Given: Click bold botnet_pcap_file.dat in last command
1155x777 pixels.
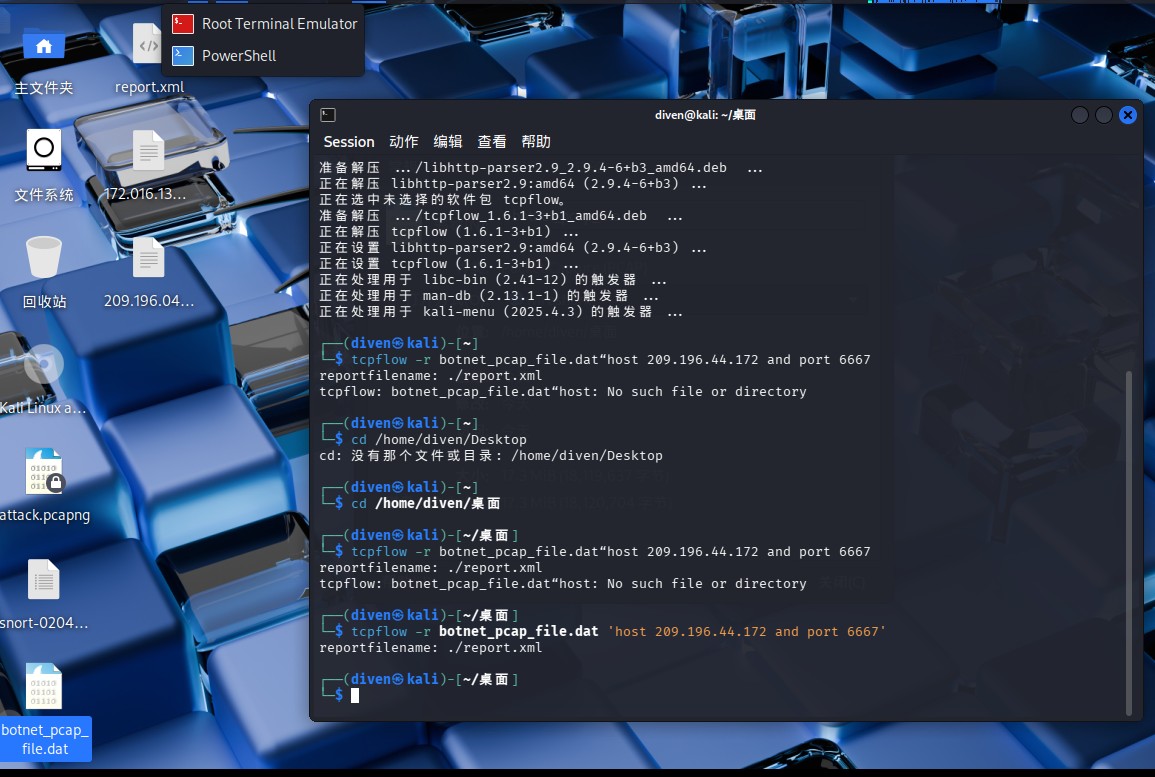Looking at the screenshot, I should (x=519, y=631).
